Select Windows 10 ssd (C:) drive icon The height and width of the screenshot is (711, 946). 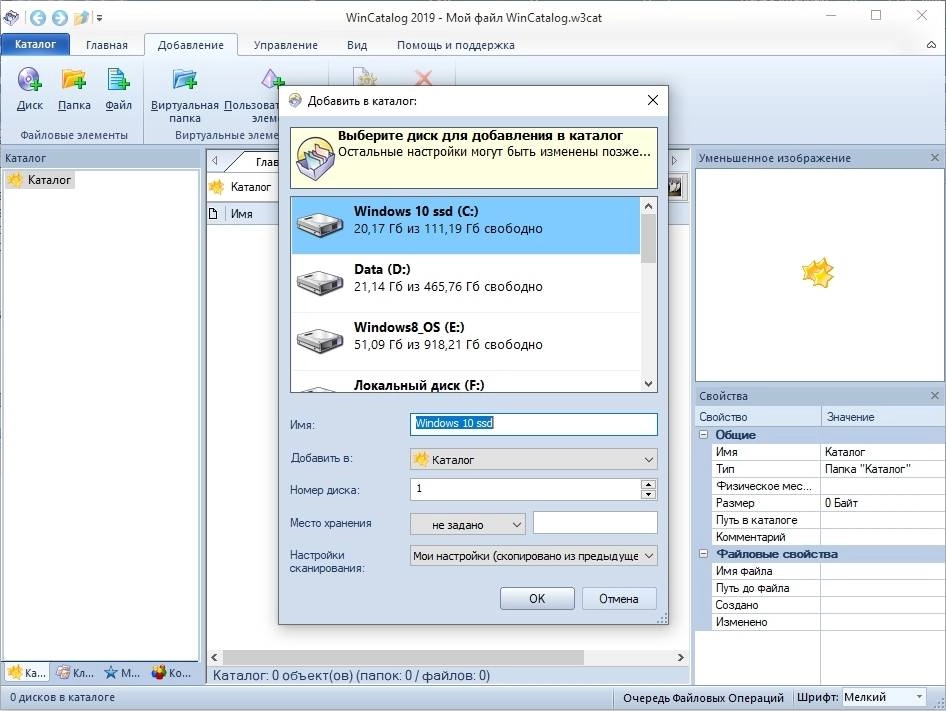click(x=320, y=224)
